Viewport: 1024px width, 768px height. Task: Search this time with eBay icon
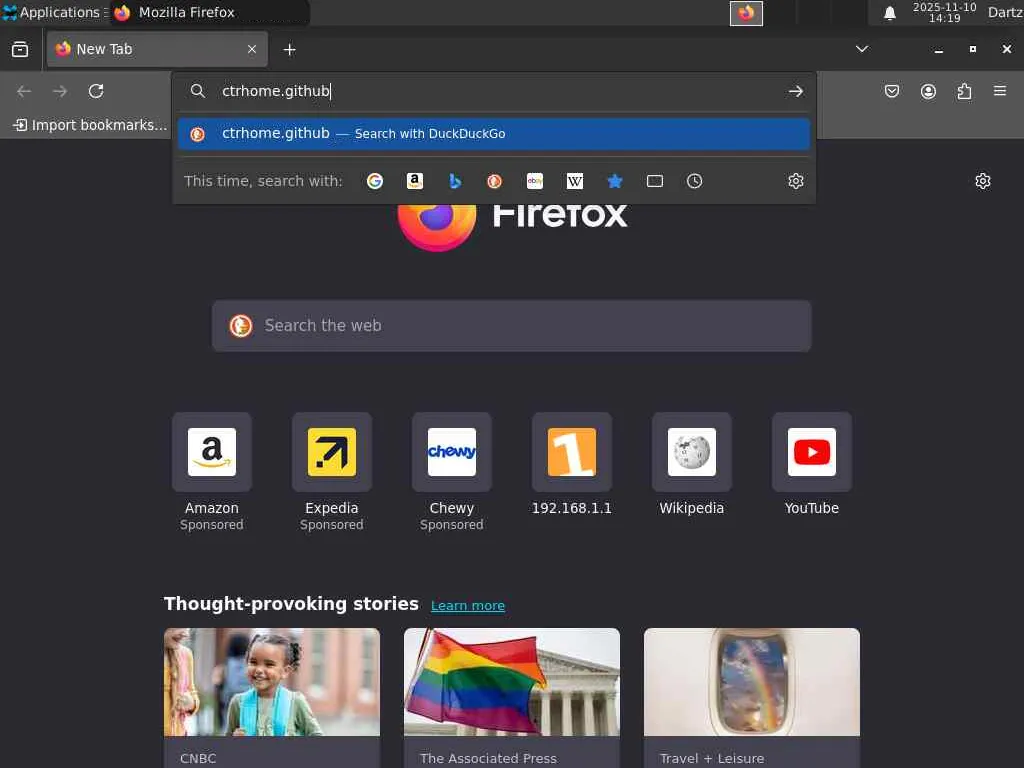(535, 181)
